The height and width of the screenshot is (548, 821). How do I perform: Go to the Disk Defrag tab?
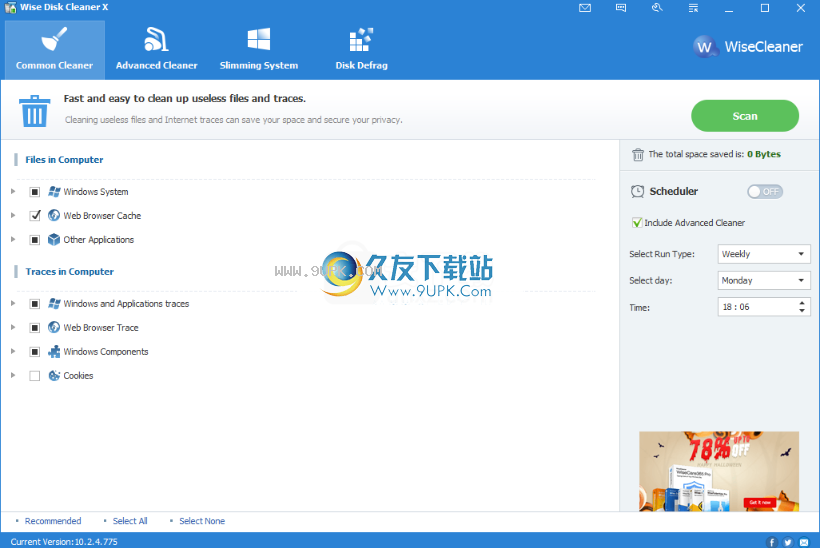[x=361, y=50]
